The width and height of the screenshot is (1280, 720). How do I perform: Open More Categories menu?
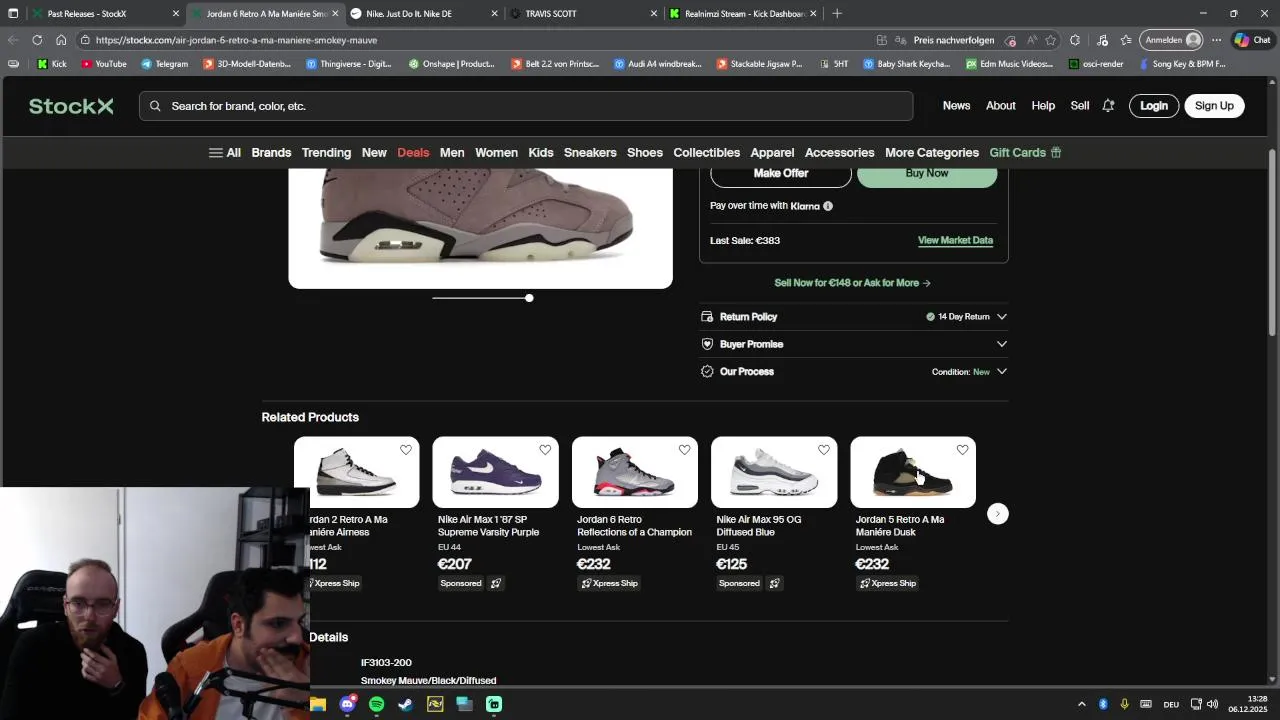932,153
